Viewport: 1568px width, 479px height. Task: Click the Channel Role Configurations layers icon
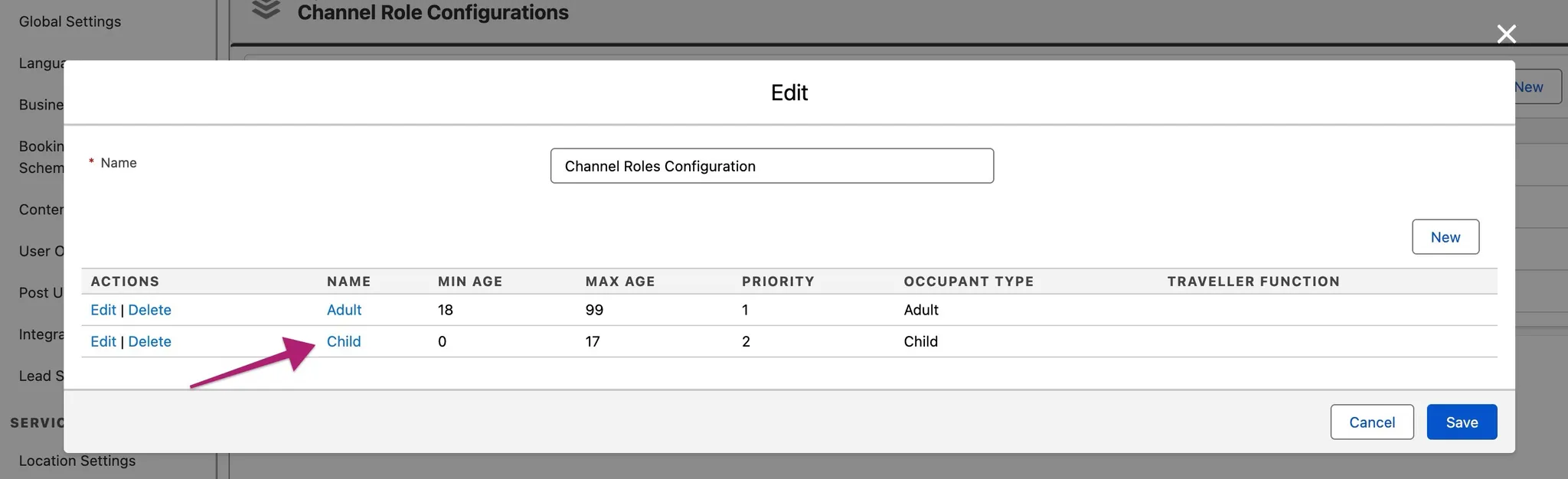[266, 10]
